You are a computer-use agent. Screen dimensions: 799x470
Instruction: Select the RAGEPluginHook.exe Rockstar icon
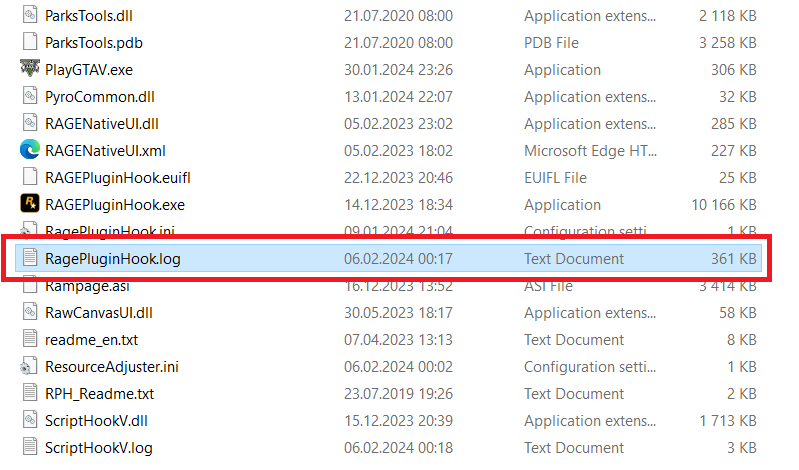[29, 204]
